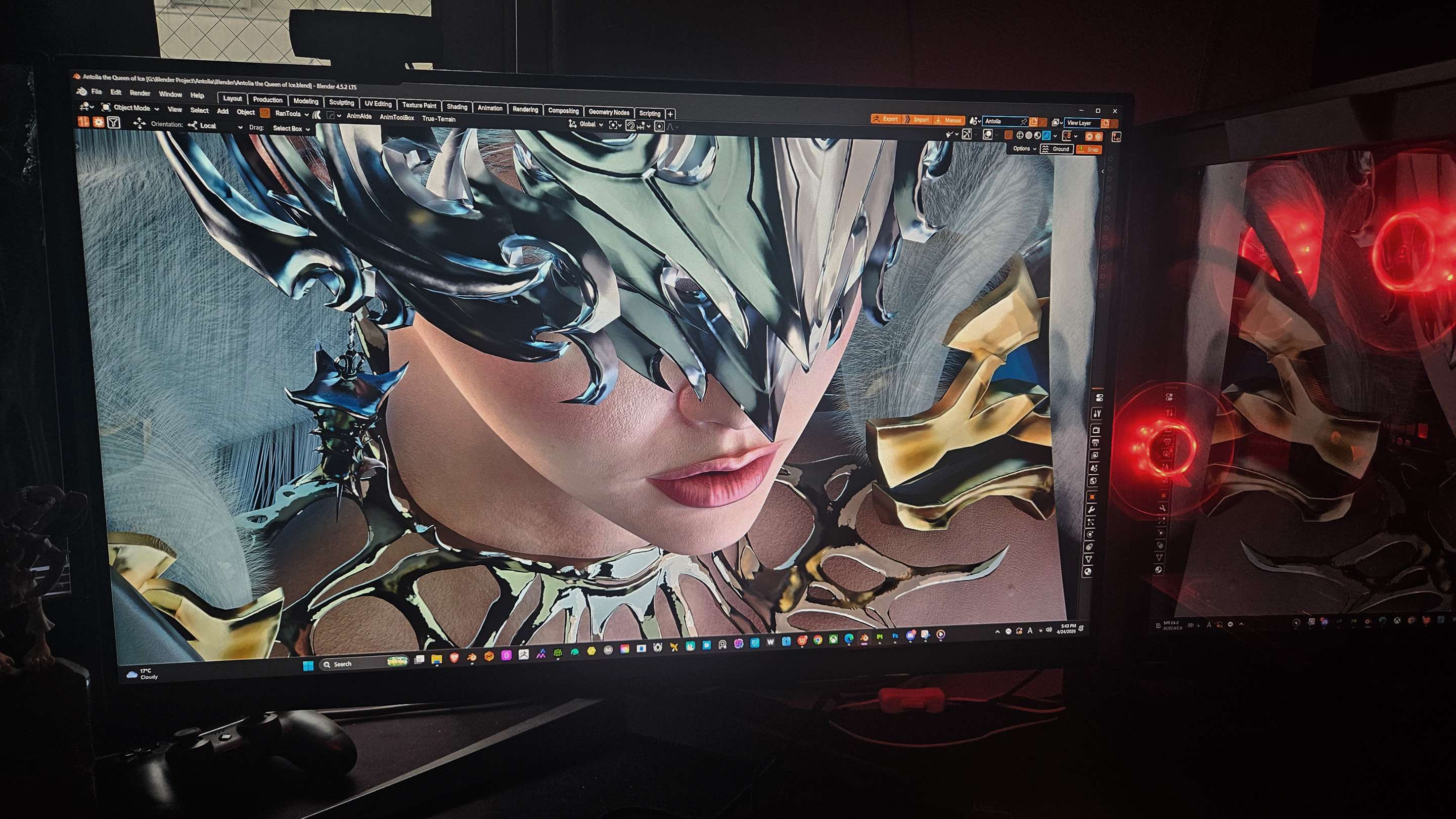Open the Object Mode dropdown
Screen dimensions: 1456x819
tap(130, 107)
